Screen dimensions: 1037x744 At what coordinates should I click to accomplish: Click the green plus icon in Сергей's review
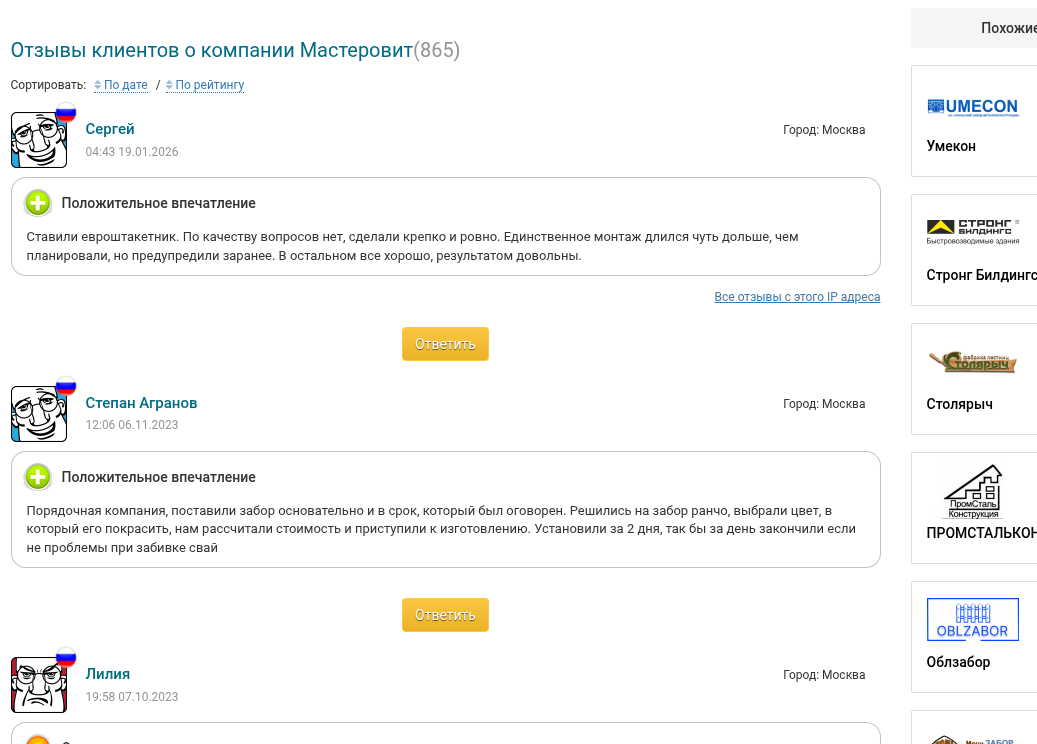(38, 203)
